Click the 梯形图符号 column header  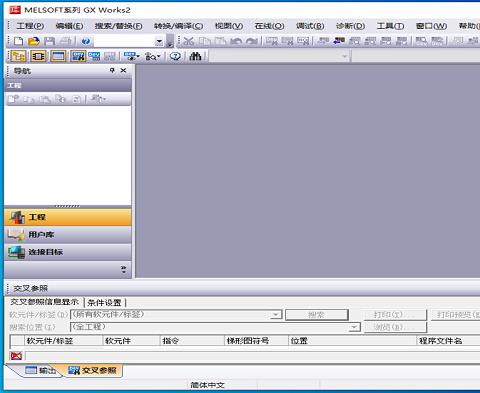[x=256, y=341]
